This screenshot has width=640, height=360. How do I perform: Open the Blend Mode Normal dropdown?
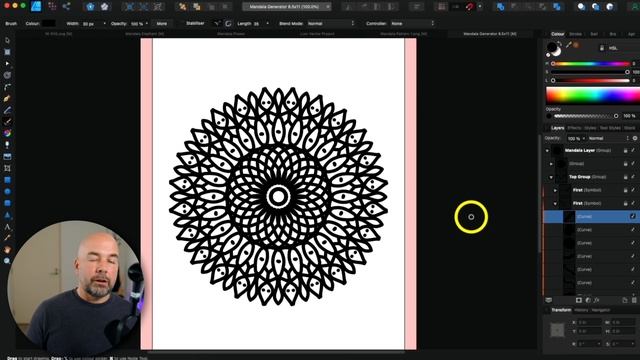331,24
